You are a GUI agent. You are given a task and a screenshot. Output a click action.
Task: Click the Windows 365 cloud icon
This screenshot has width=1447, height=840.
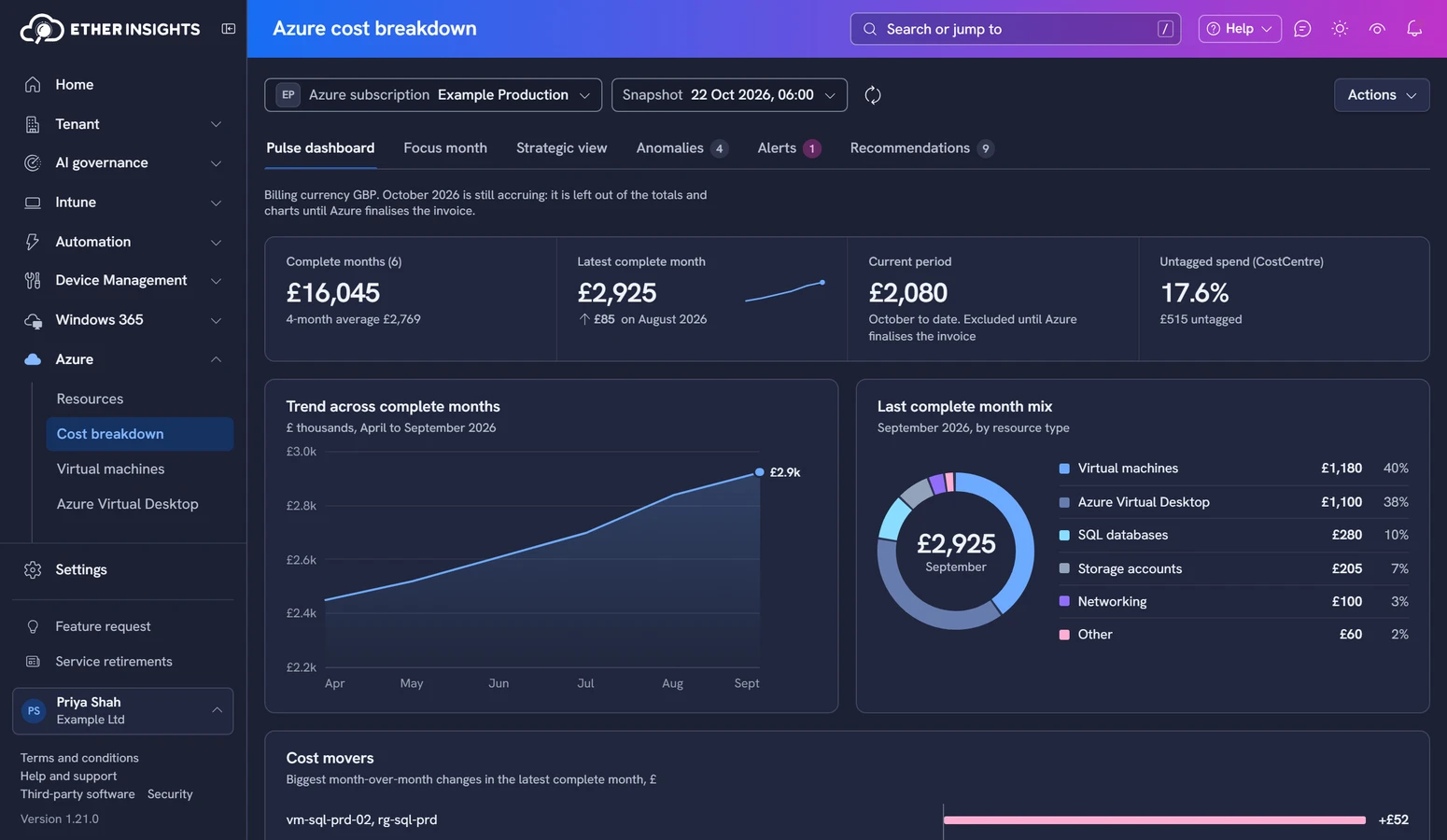click(x=33, y=320)
